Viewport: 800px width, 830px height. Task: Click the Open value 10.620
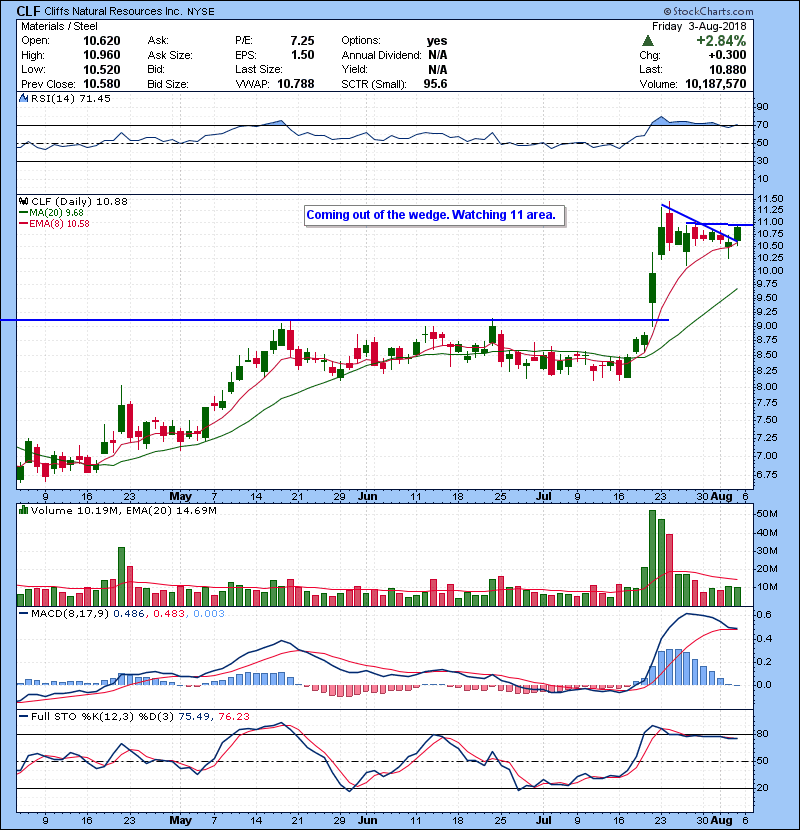coord(102,41)
